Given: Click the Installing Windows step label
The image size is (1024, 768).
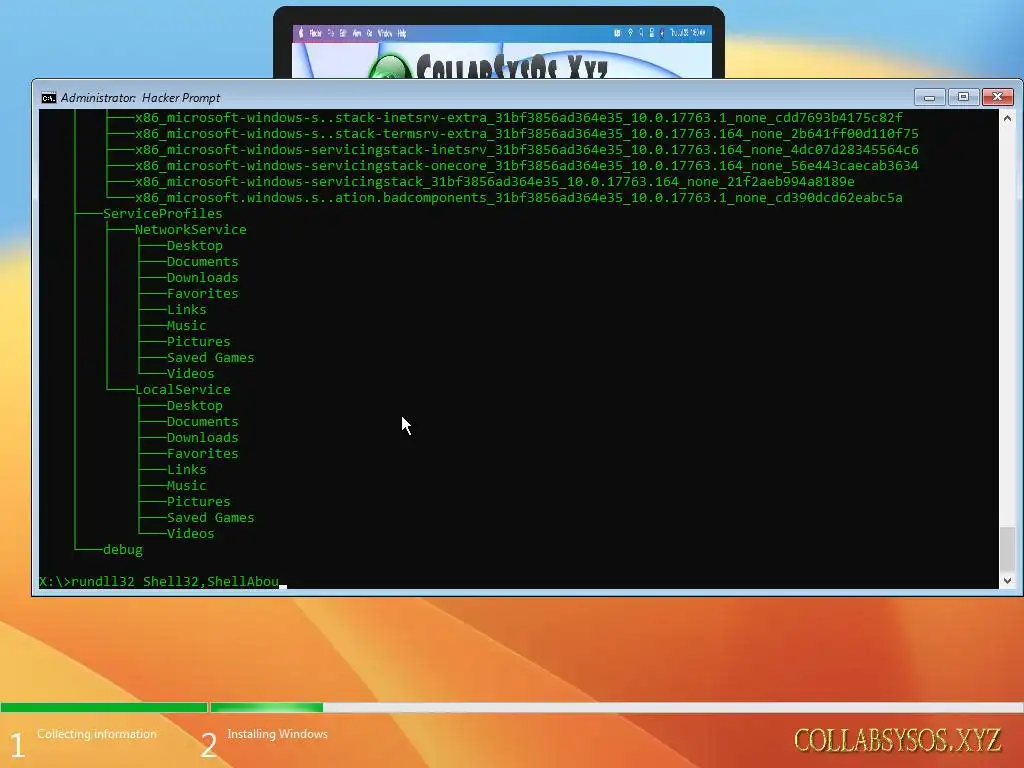Looking at the screenshot, I should click(x=278, y=734).
